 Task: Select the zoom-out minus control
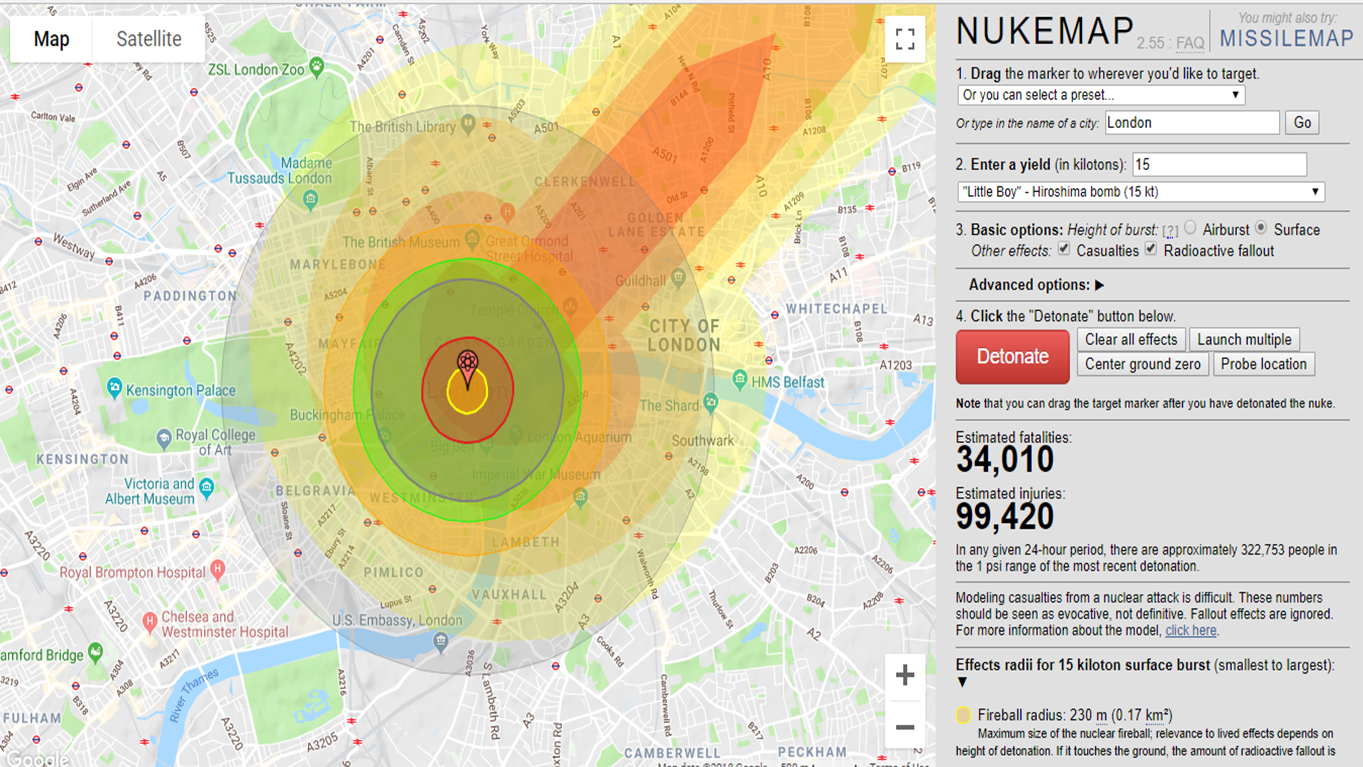coord(904,726)
